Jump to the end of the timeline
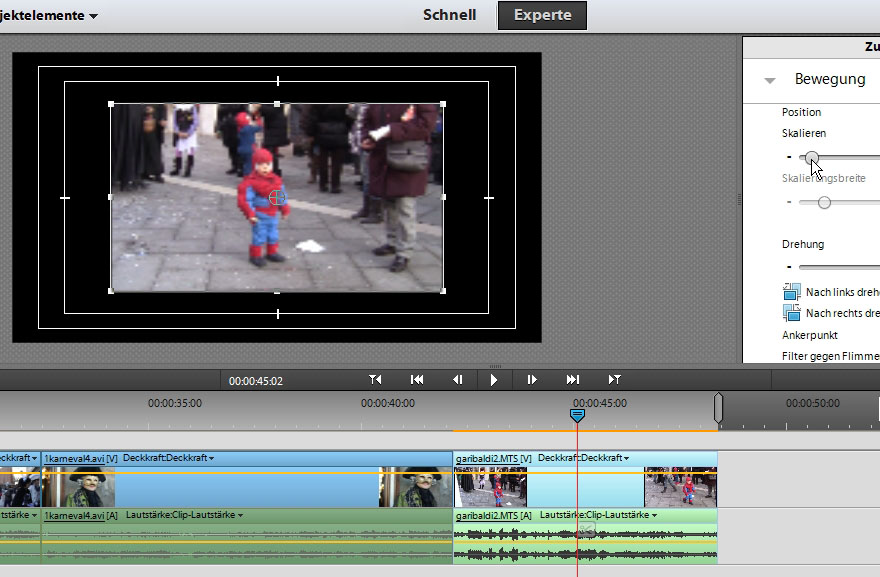 click(572, 380)
